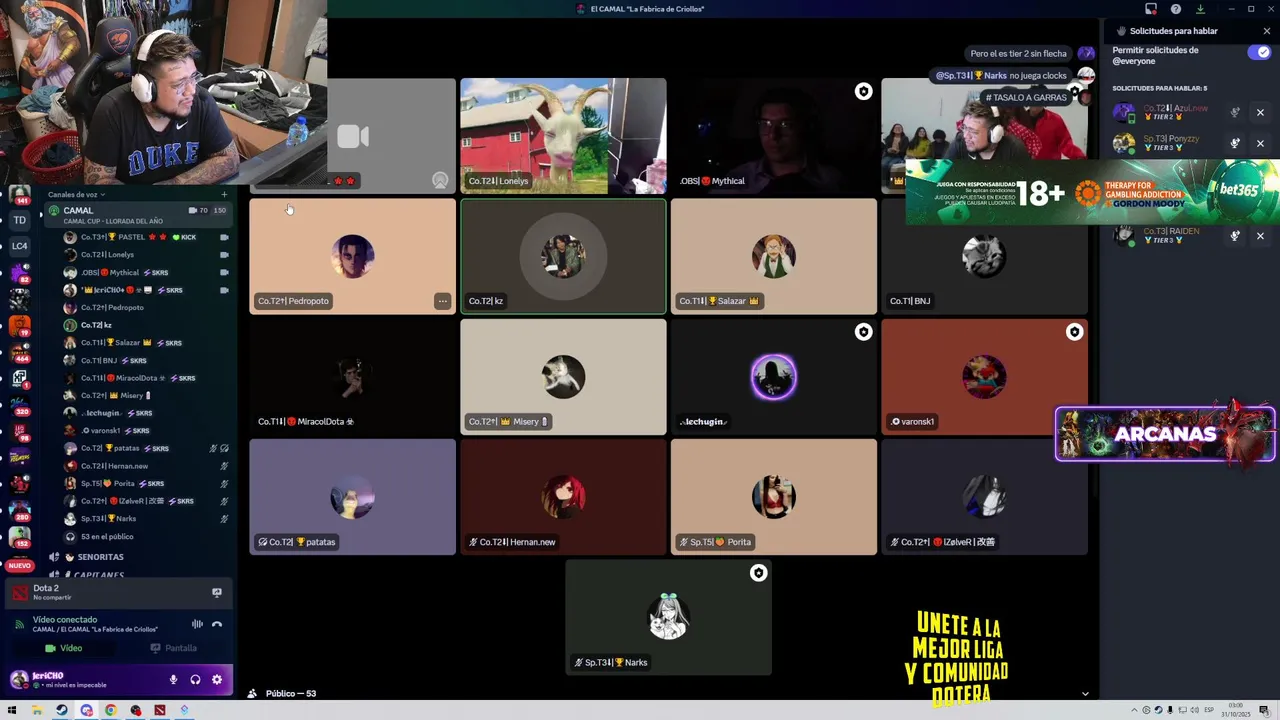Viewport: 1280px width, 720px height.
Task: Open the Discord help icon
Action: [1176, 9]
